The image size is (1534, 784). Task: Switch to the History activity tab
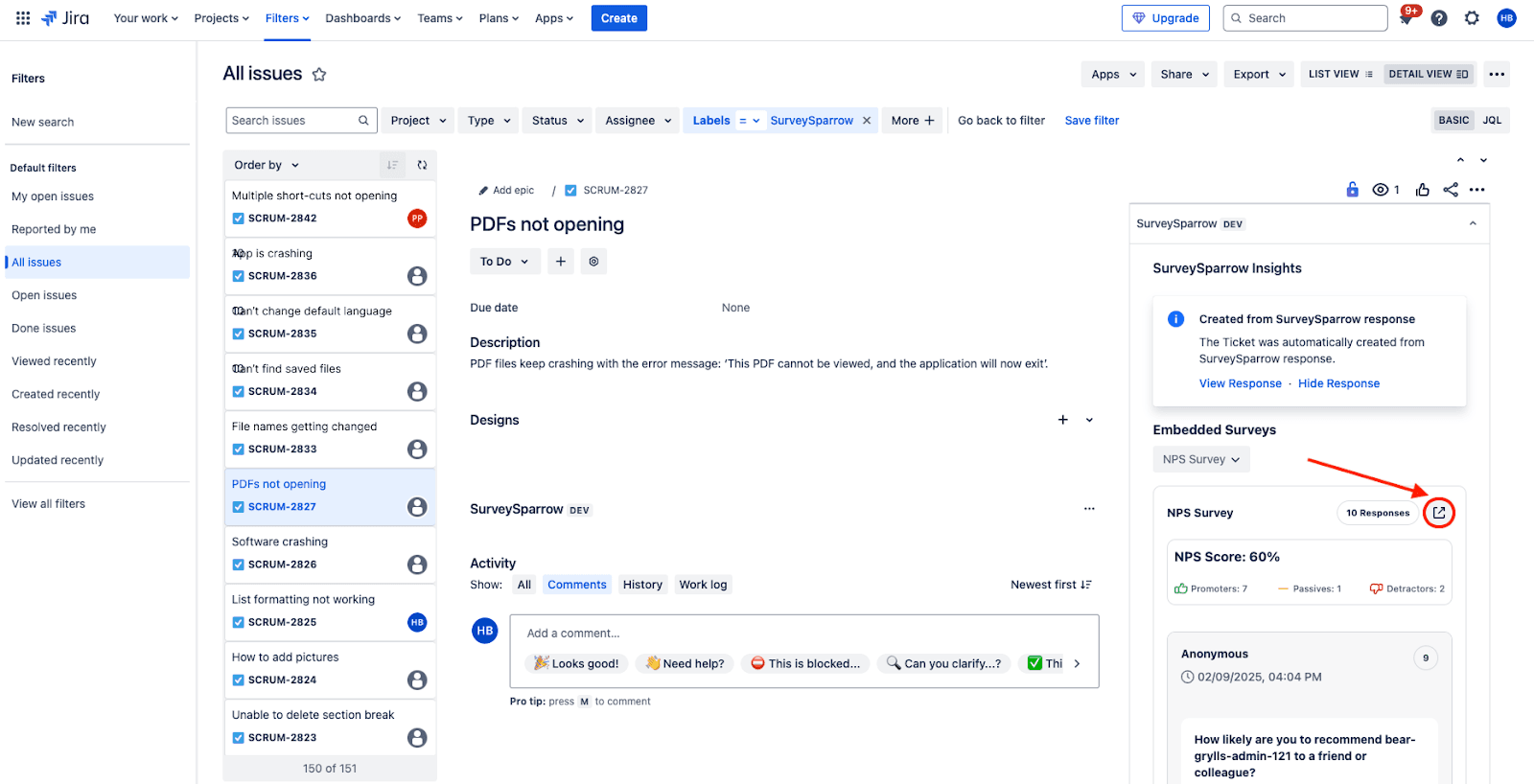(642, 585)
